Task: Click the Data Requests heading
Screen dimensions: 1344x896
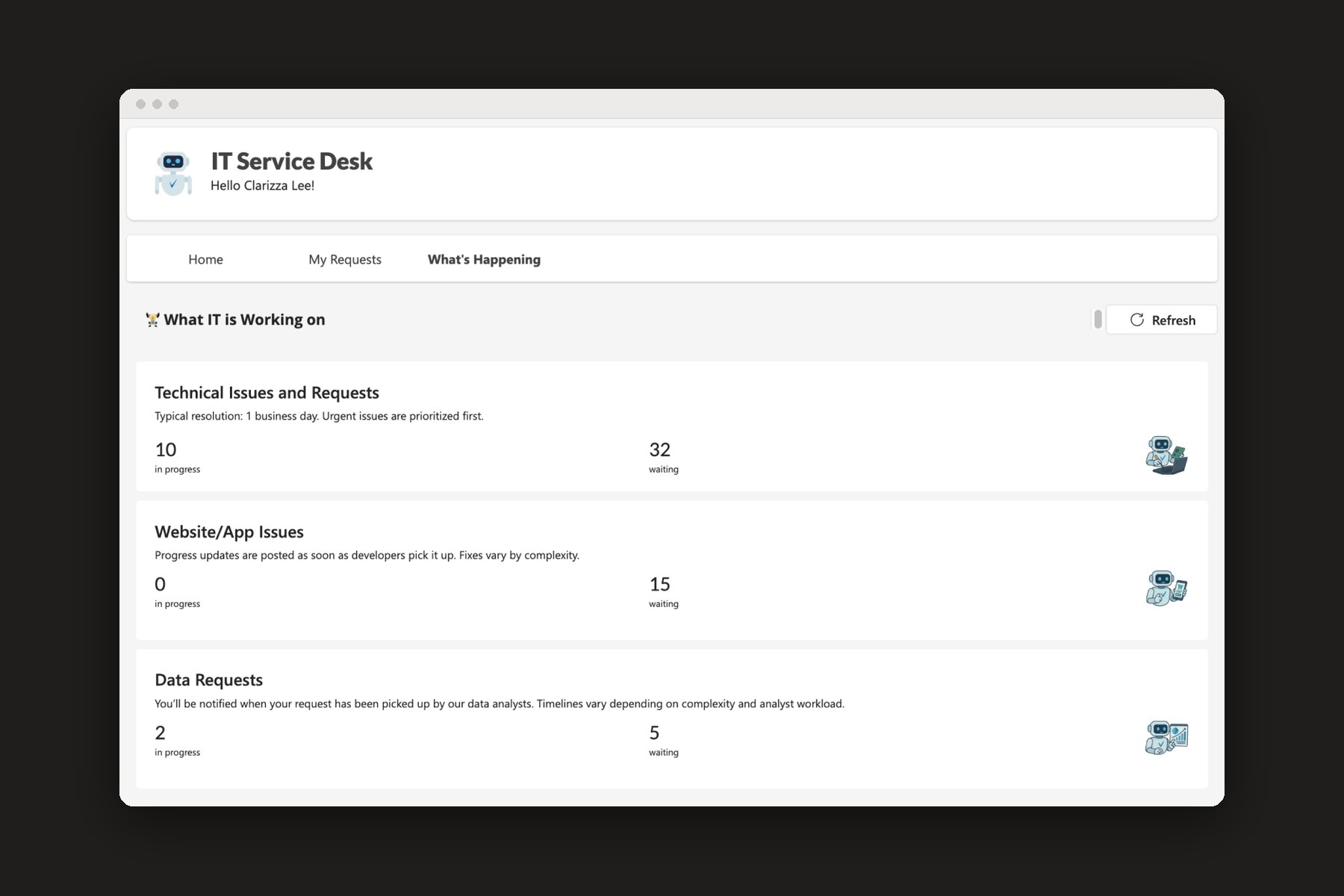Action: tap(208, 680)
